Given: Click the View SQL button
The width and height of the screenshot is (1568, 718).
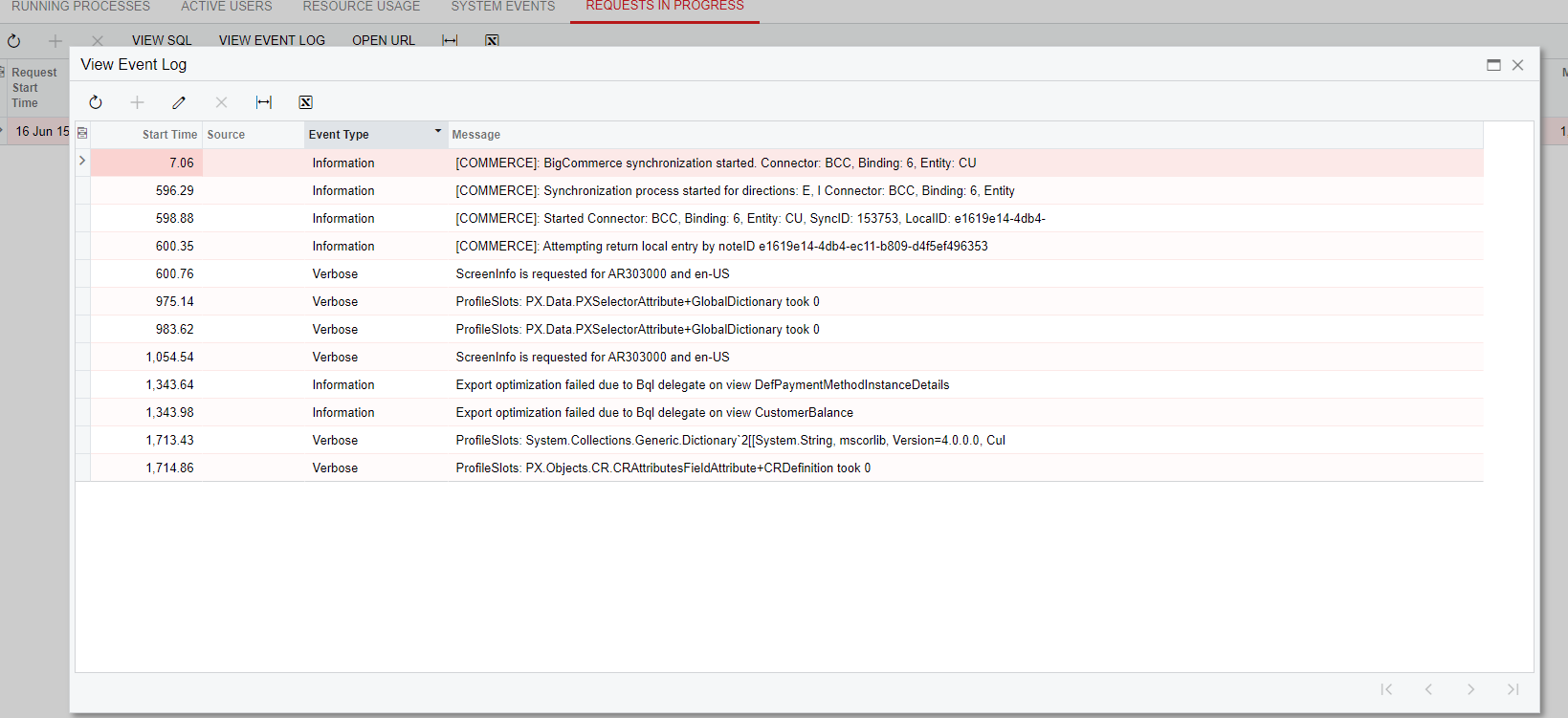Looking at the screenshot, I should click(x=162, y=40).
